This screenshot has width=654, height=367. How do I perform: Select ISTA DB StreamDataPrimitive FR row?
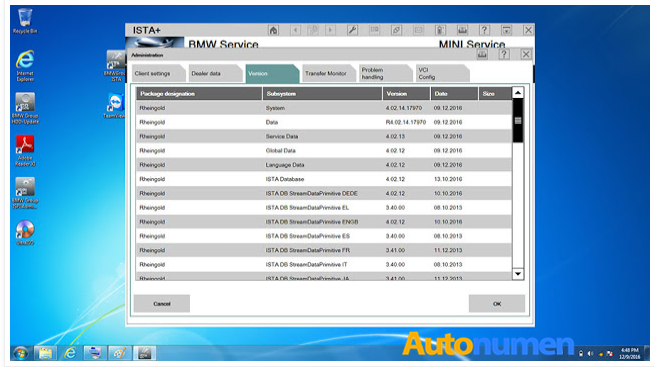coord(324,250)
